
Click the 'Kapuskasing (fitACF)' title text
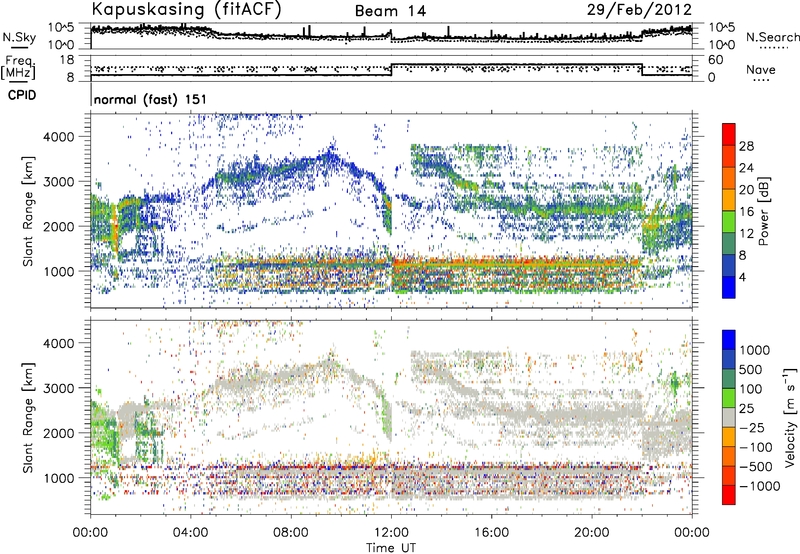(x=186, y=9)
